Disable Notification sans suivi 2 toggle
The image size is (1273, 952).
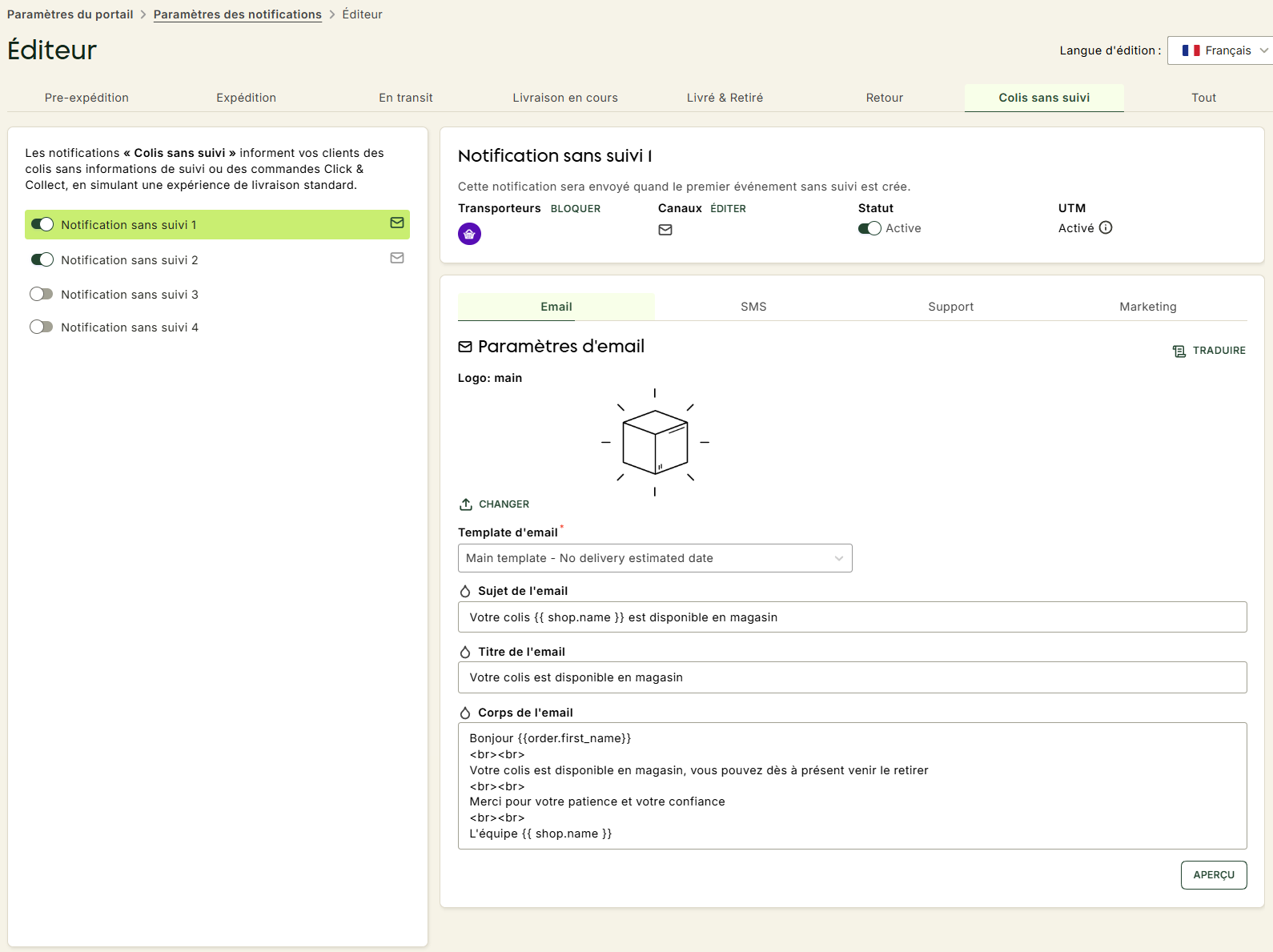coord(42,259)
